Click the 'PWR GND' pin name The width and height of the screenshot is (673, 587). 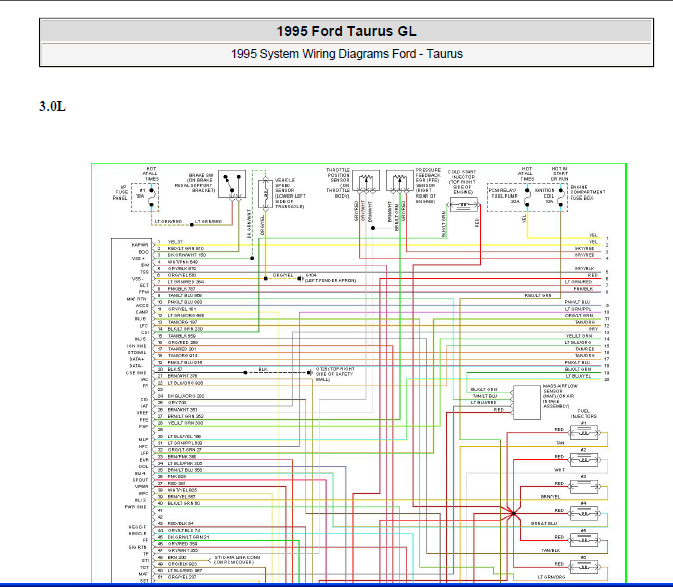(x=136, y=507)
